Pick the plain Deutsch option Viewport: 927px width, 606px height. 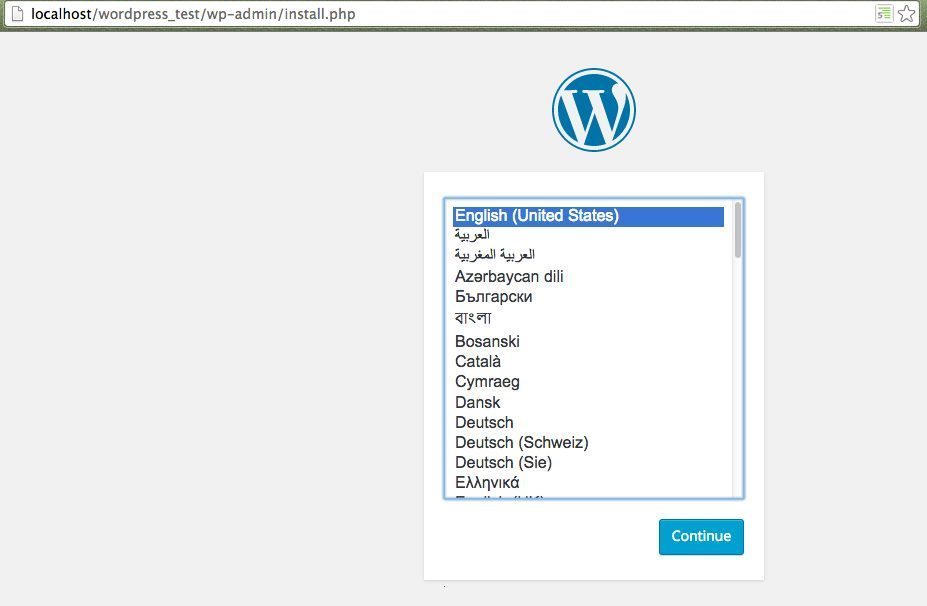click(x=588, y=423)
